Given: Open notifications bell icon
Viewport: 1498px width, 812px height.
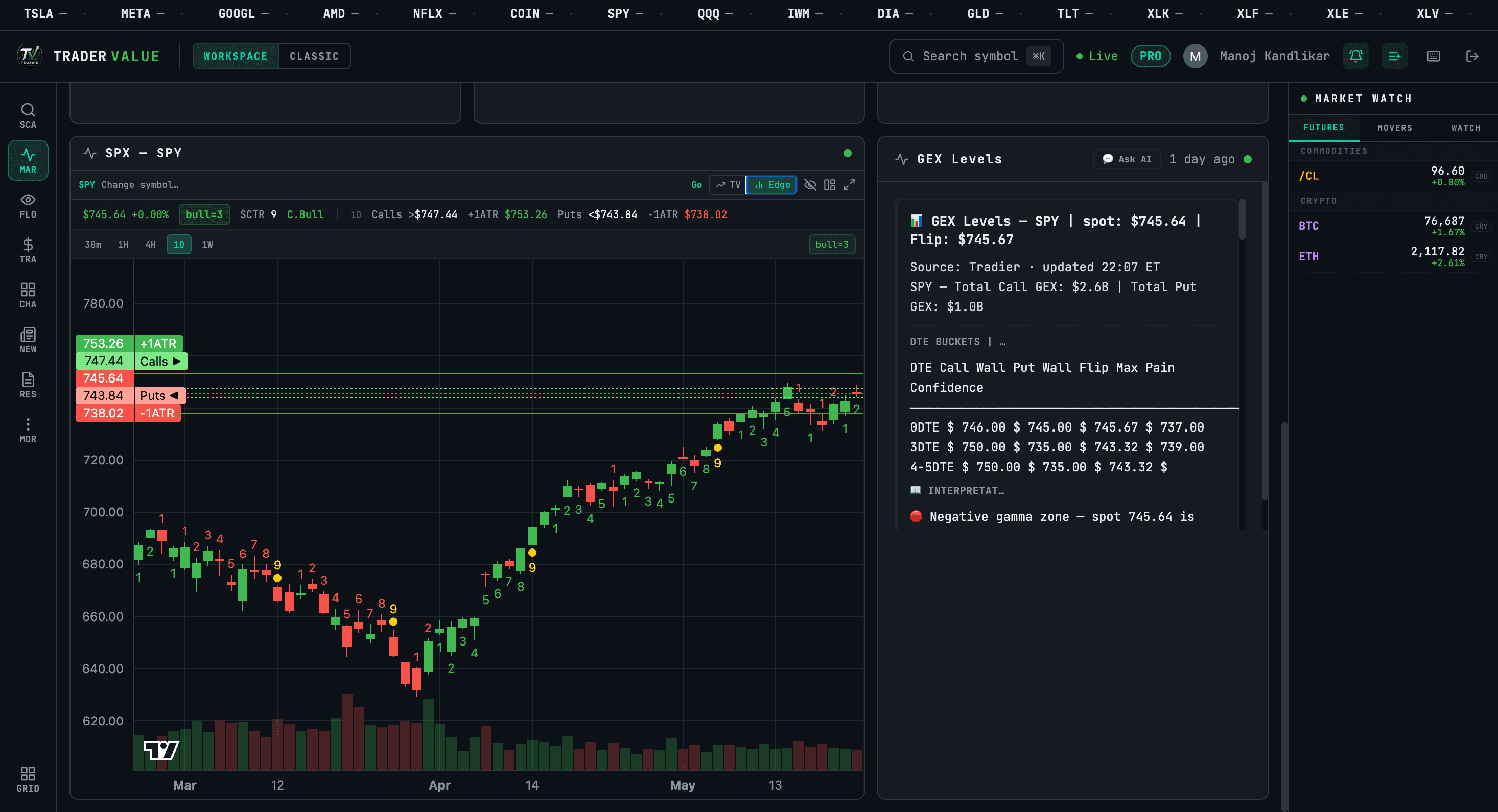Looking at the screenshot, I should tap(1355, 56).
